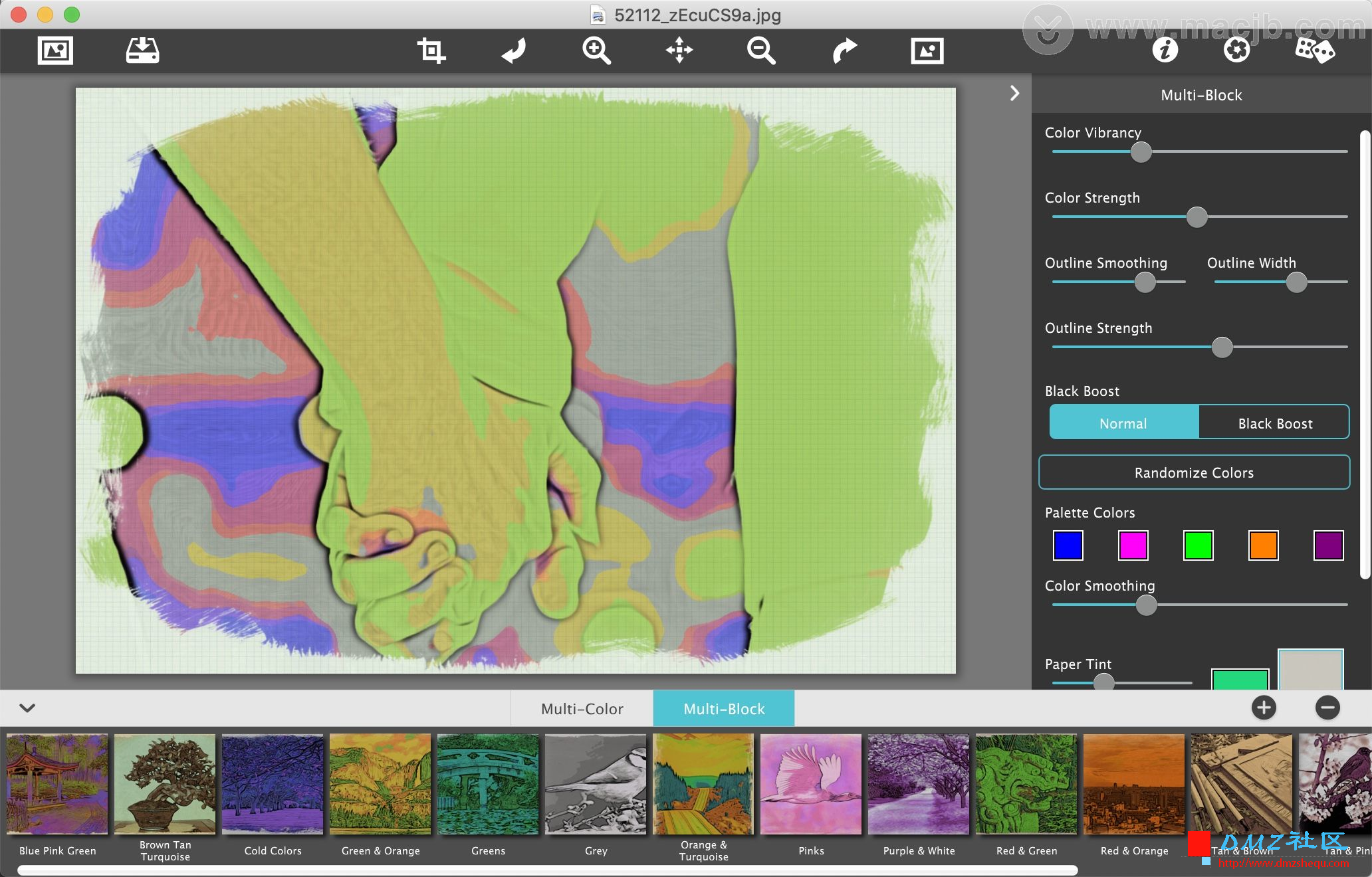This screenshot has height=877, width=1372.
Task: Zoom in with the magnifier plus
Action: point(596,50)
